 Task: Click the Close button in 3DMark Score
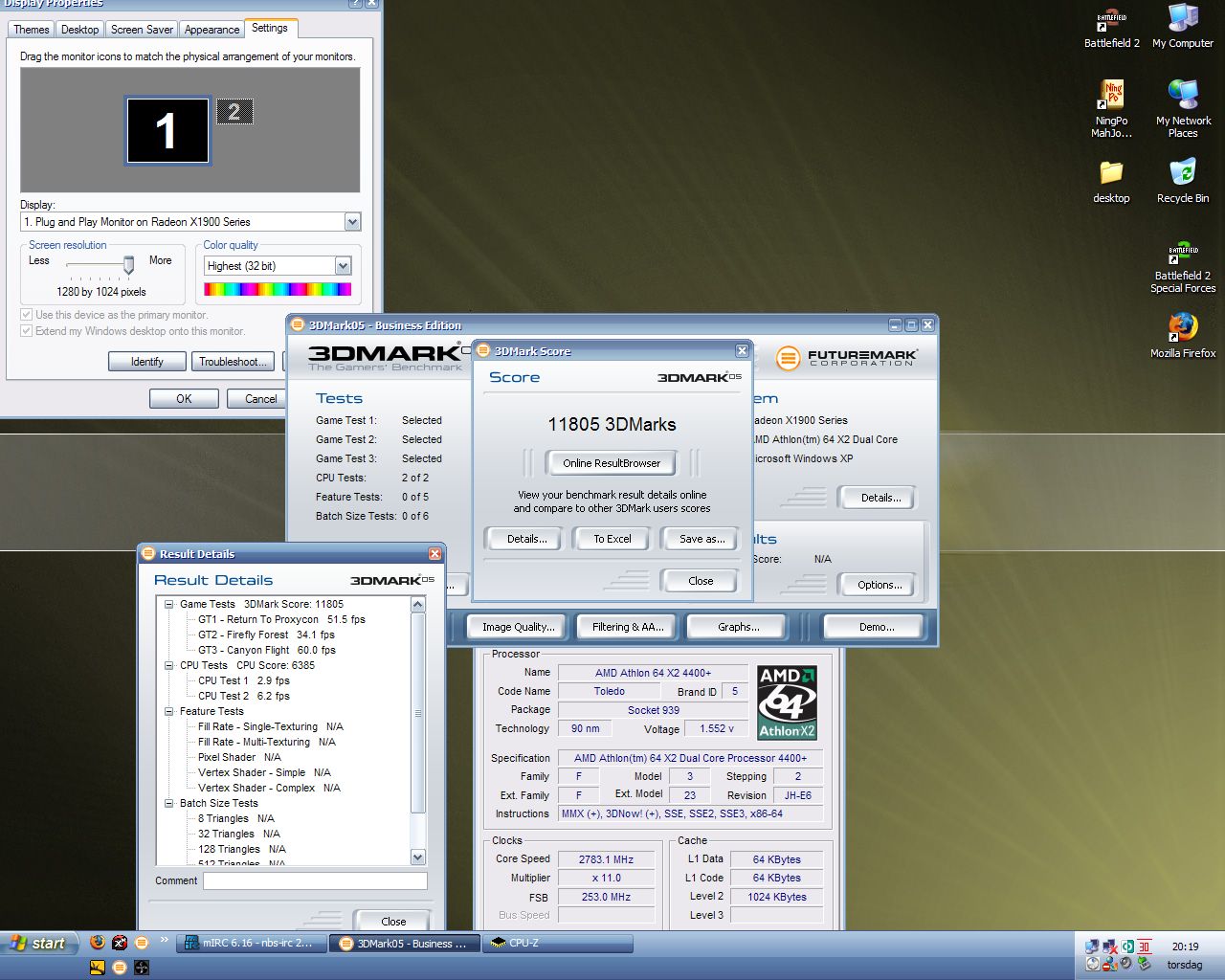click(701, 581)
